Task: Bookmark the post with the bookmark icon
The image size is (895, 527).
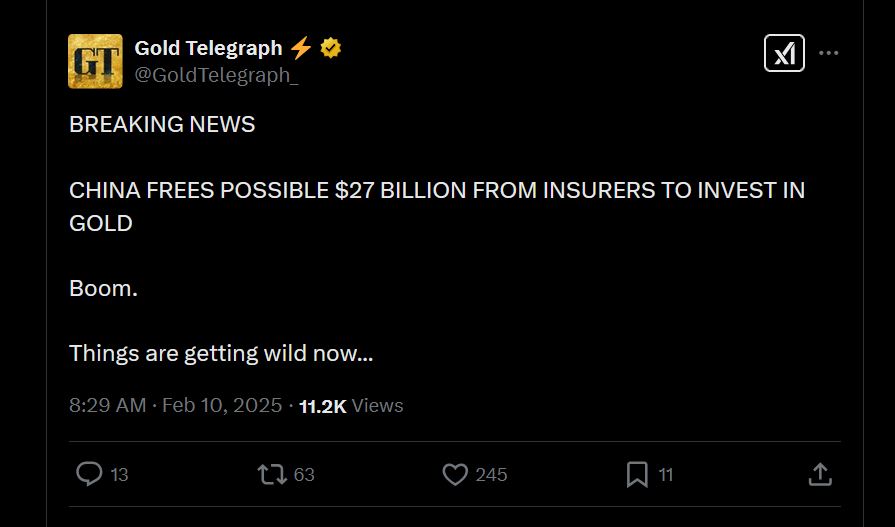Action: (637, 474)
